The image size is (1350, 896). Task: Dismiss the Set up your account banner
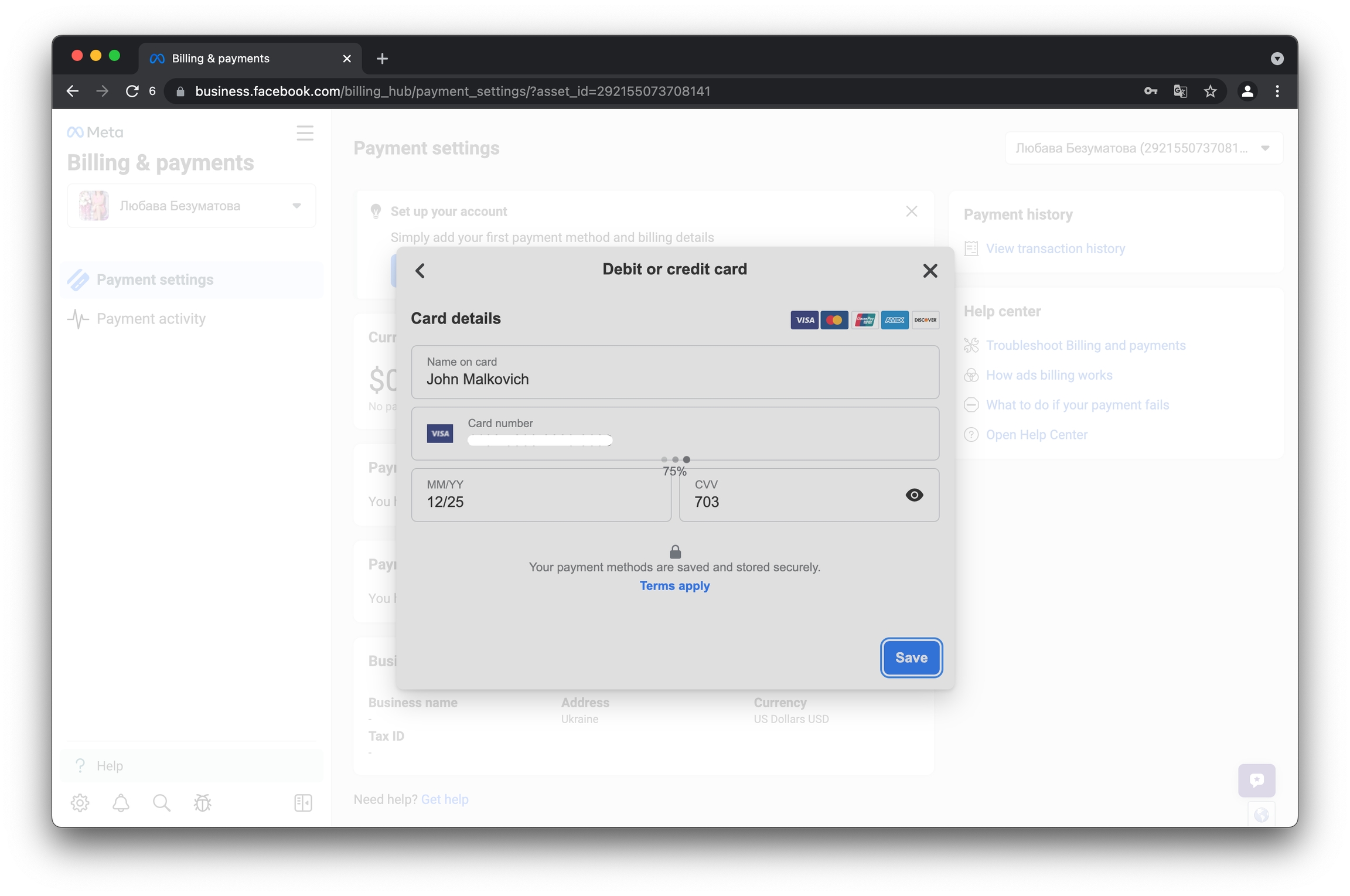pos(911,212)
